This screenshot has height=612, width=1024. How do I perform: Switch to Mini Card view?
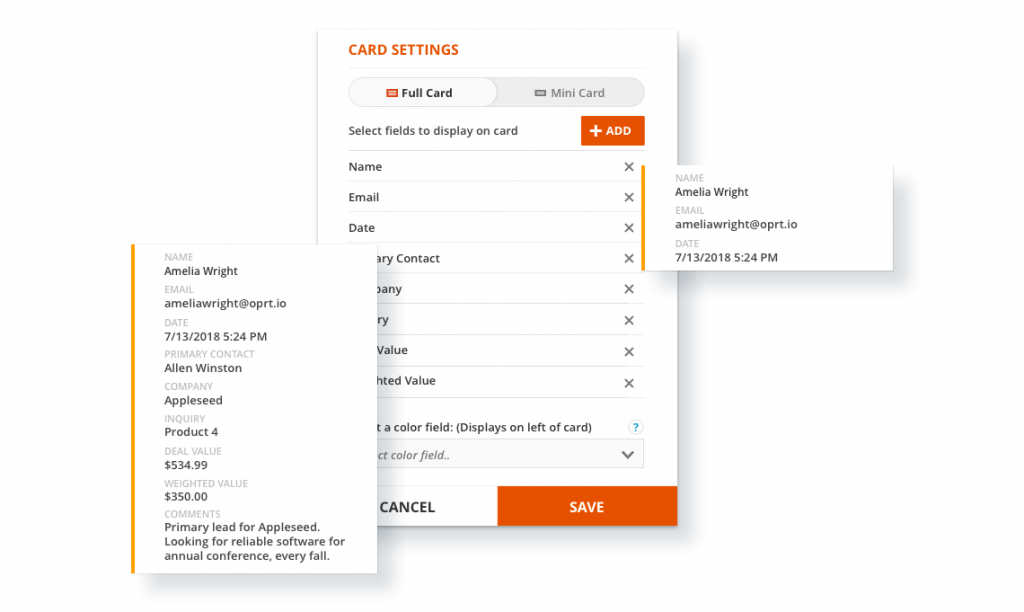[570, 93]
